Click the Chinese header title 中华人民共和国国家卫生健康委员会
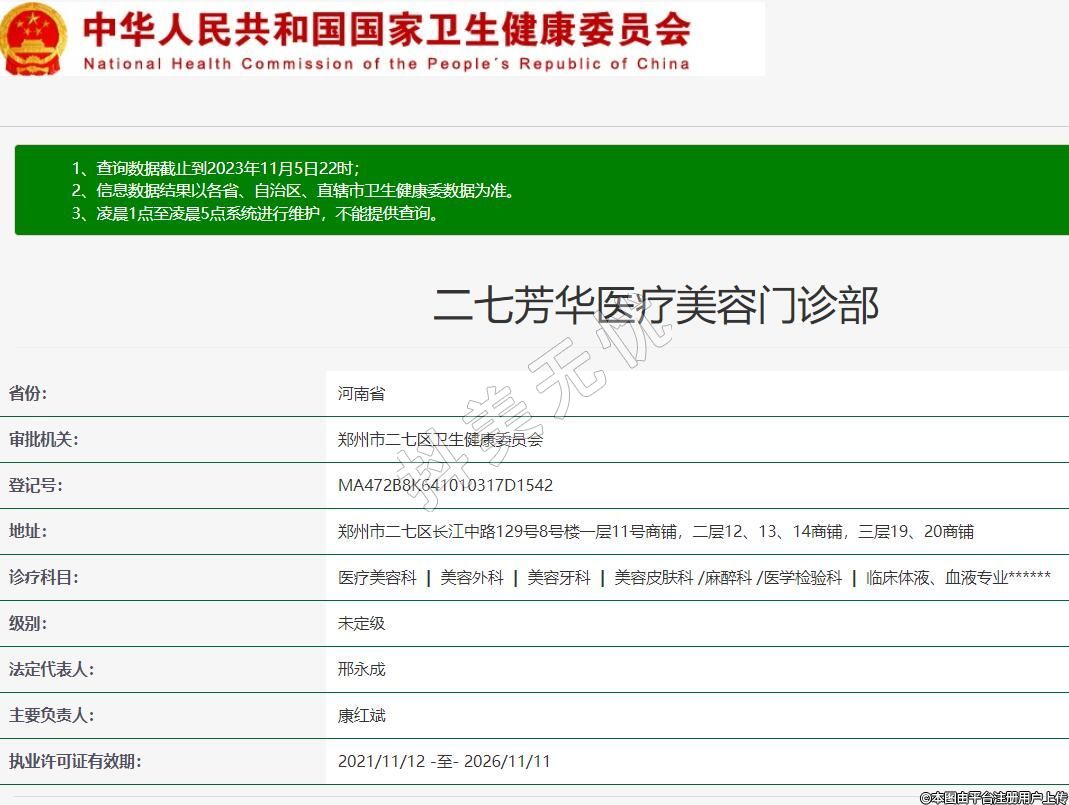Screen dimensions: 1069x805 point(386,29)
